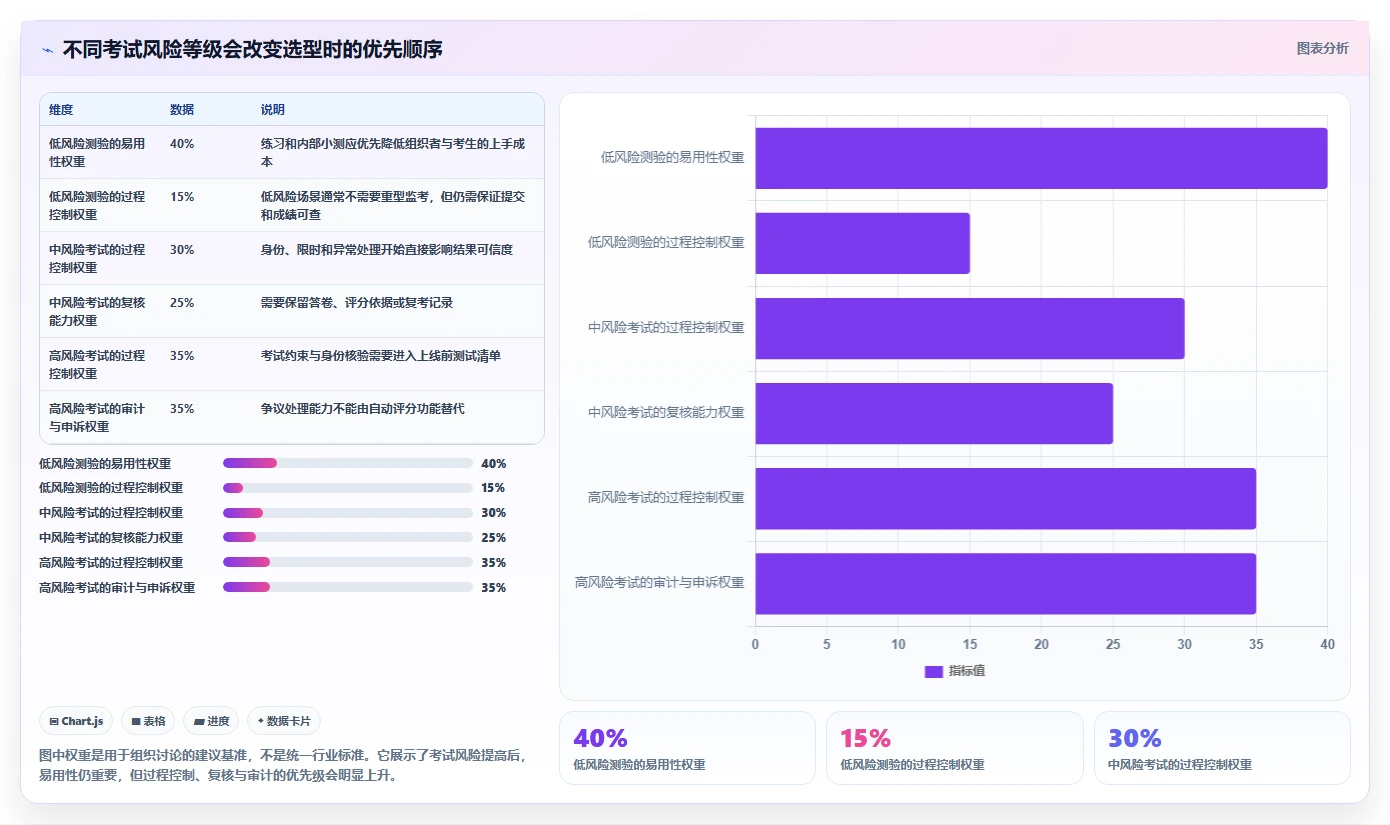Click the 15% stat card for 低风险测验的过程控制权重

pos(954,748)
